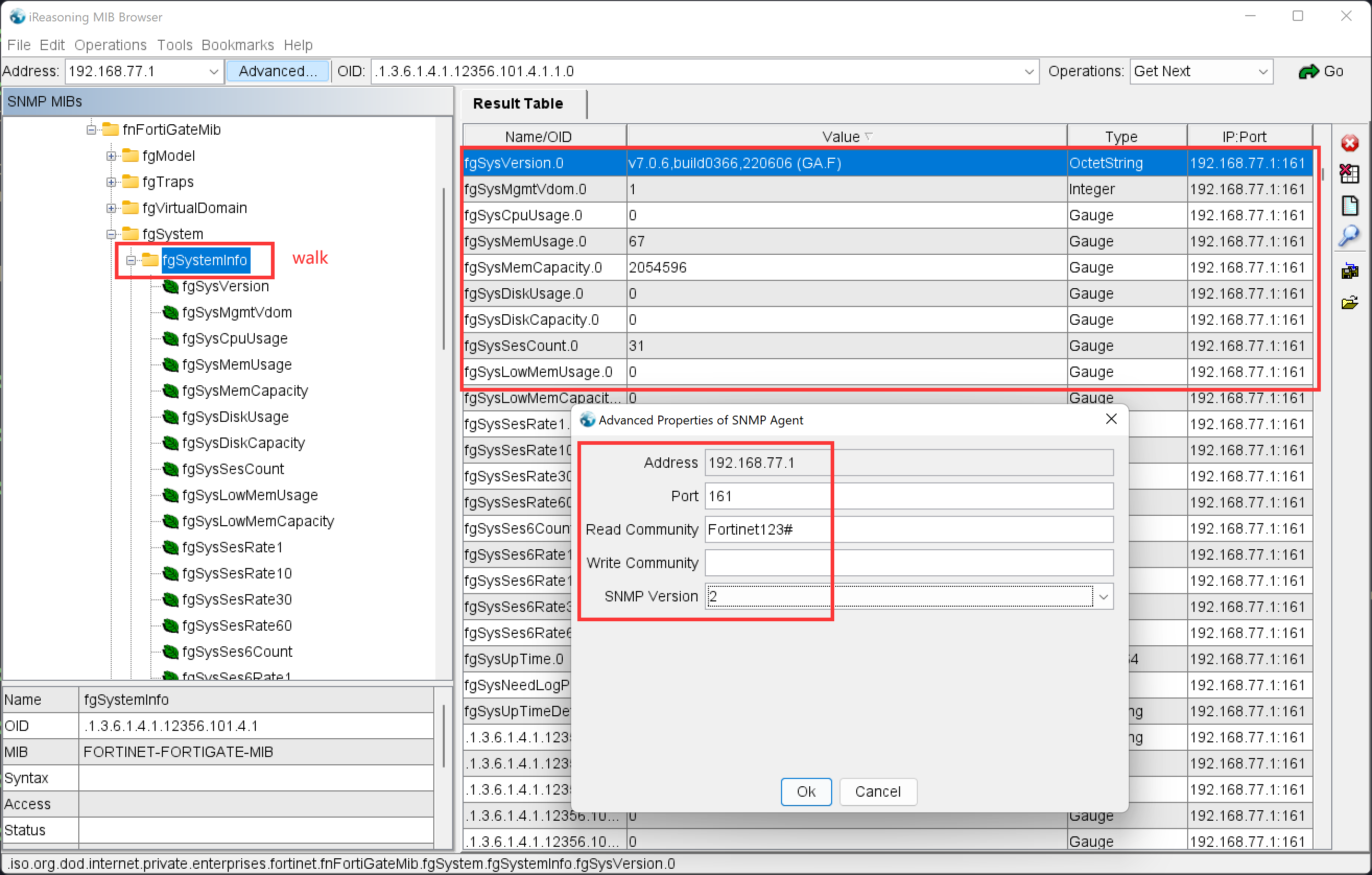Click the save results floppy icon

coord(1349,271)
